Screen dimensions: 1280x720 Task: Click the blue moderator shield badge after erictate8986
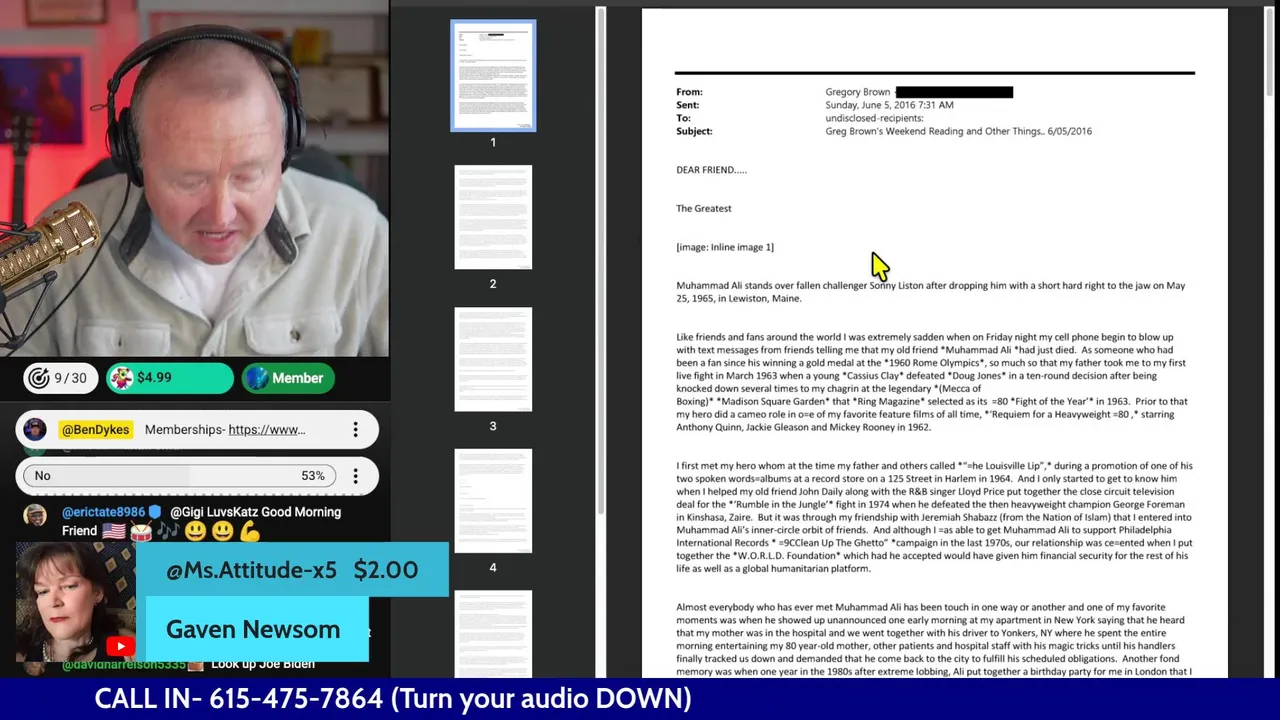coord(155,512)
